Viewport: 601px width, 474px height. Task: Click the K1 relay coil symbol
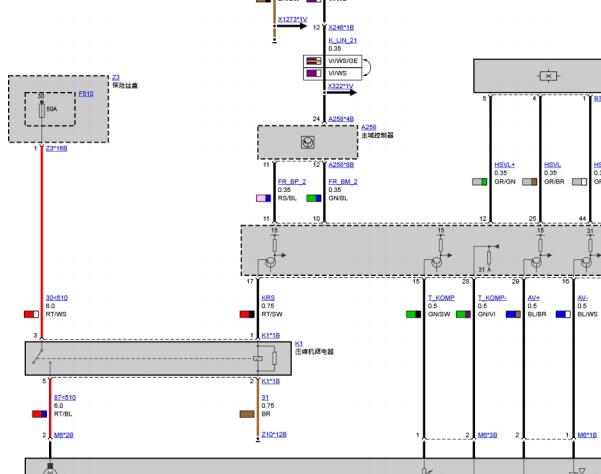point(258,358)
